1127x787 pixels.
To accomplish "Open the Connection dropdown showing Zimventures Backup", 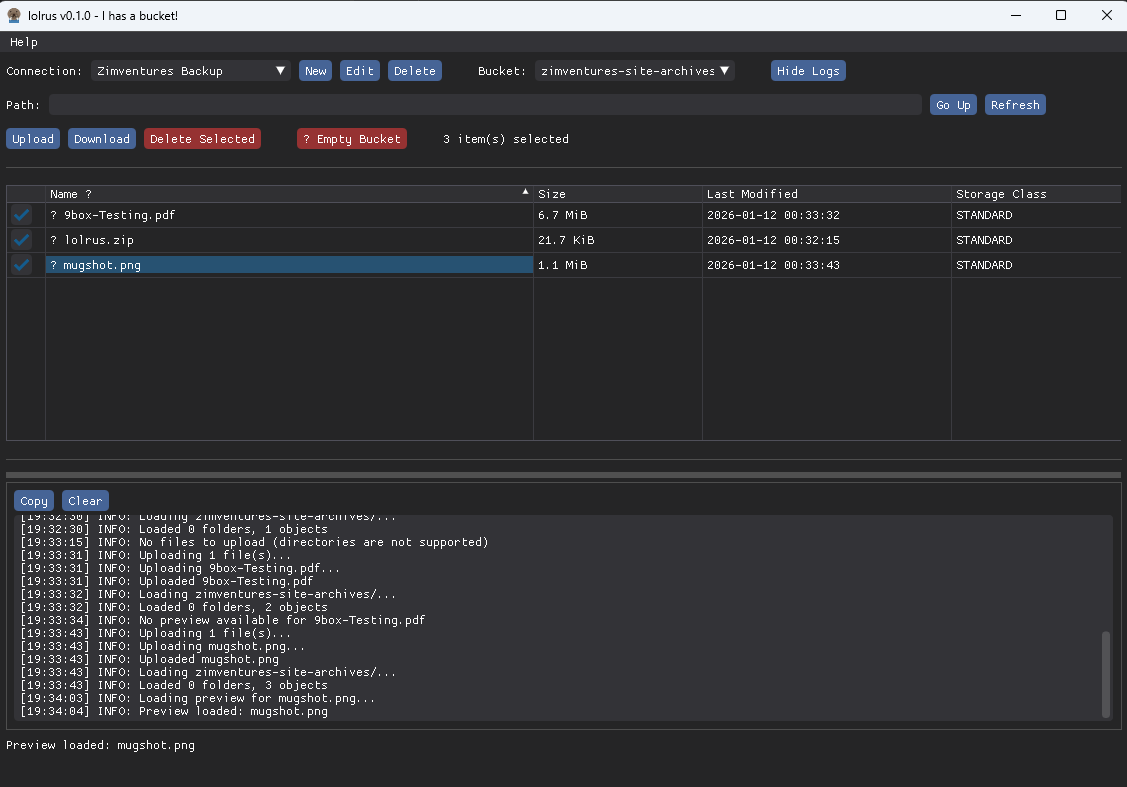I will 190,70.
